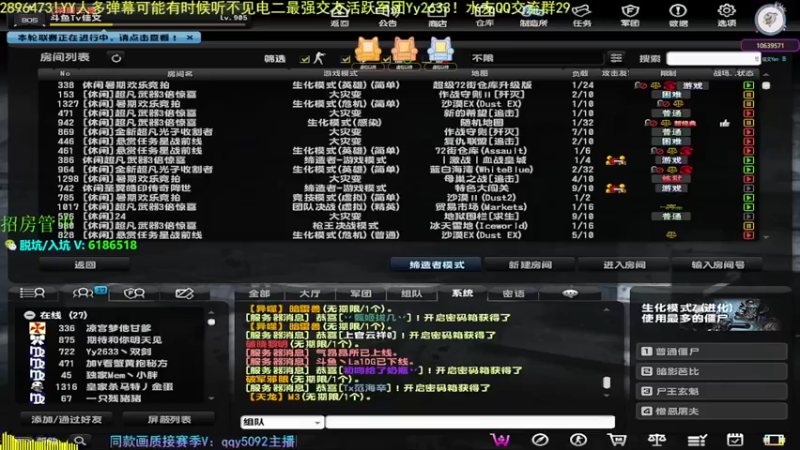
Task: Switch chat to the 密语 tab
Action: (513, 293)
